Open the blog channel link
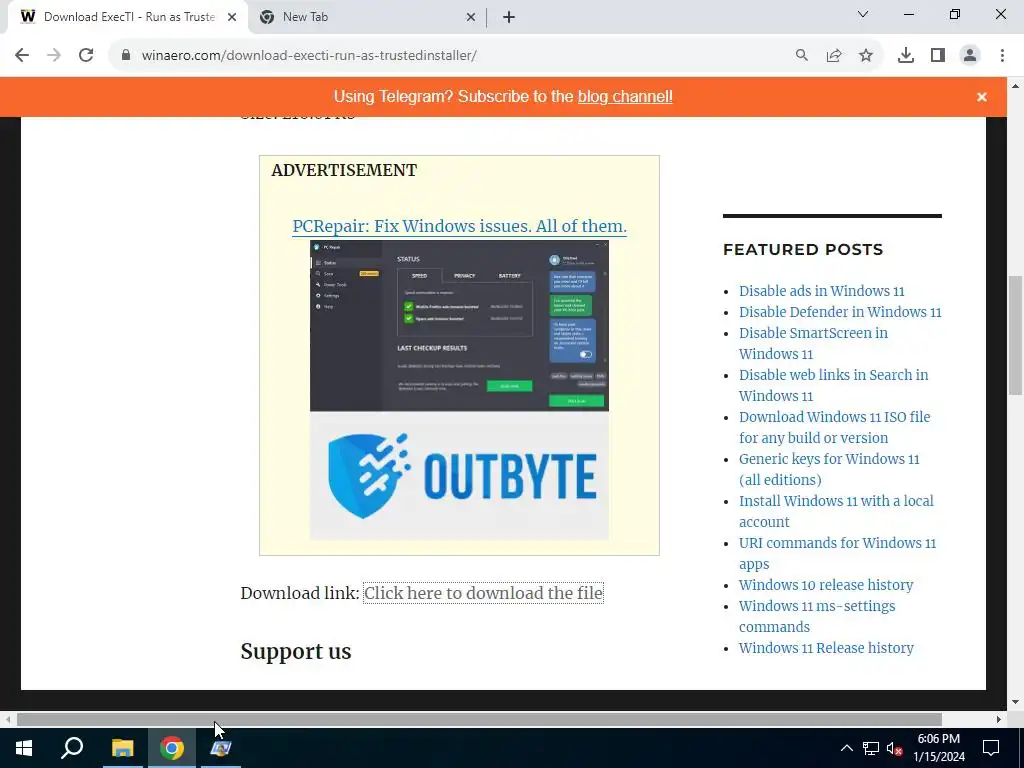1024x768 pixels. coord(625,97)
